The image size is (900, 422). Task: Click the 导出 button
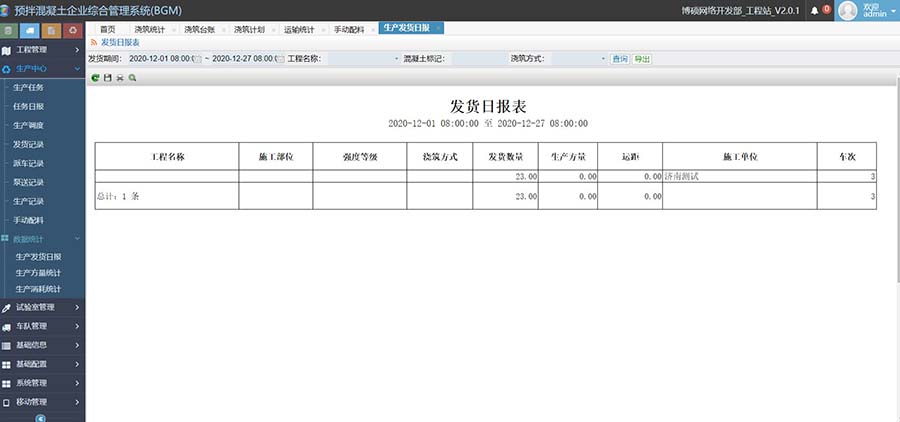tap(642, 59)
